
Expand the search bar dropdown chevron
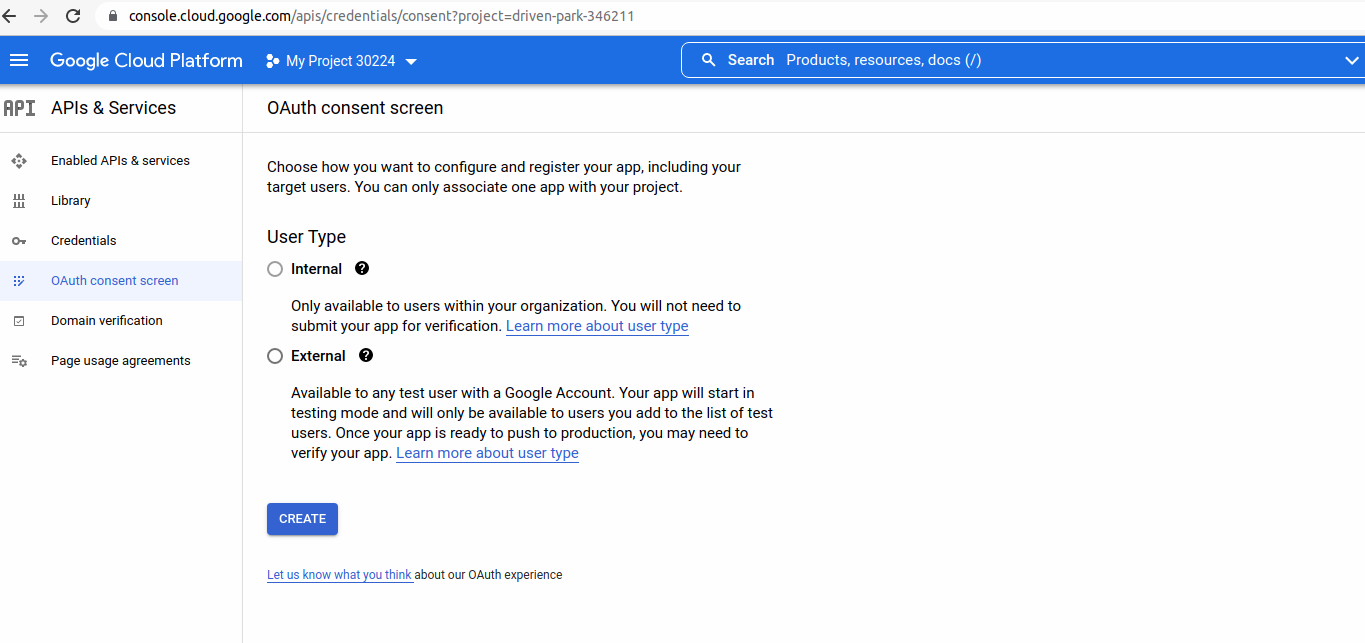pos(1351,61)
